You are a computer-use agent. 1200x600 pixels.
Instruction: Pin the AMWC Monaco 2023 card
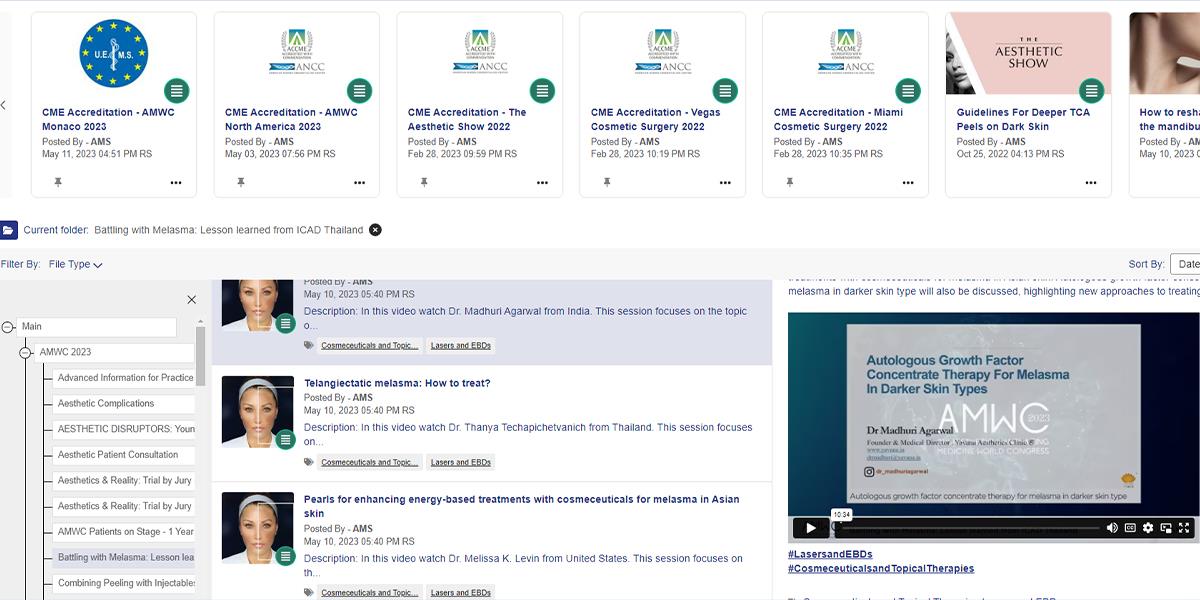point(58,182)
